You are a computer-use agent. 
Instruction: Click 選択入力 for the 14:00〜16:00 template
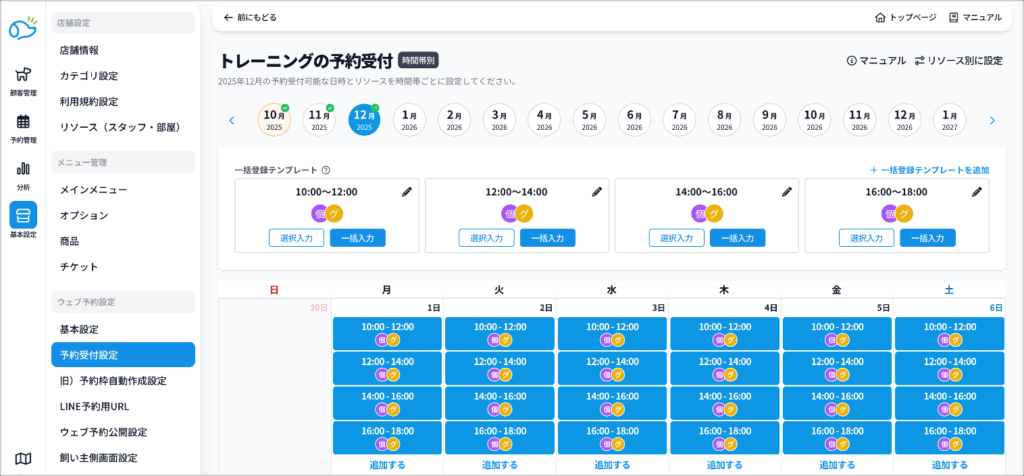tap(676, 238)
